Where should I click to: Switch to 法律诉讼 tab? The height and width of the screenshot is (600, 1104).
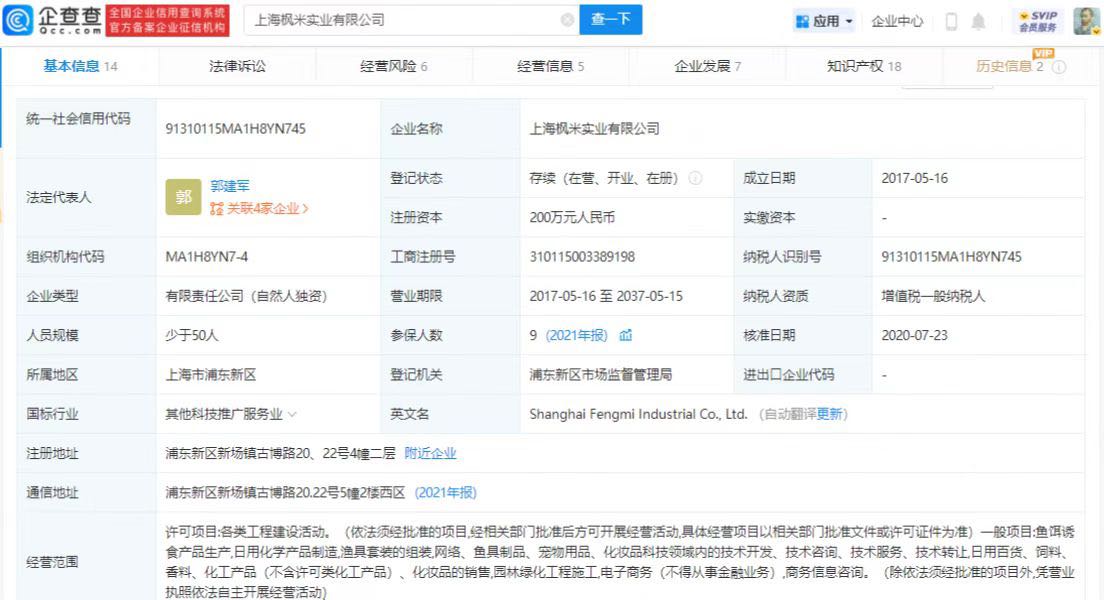pos(237,66)
